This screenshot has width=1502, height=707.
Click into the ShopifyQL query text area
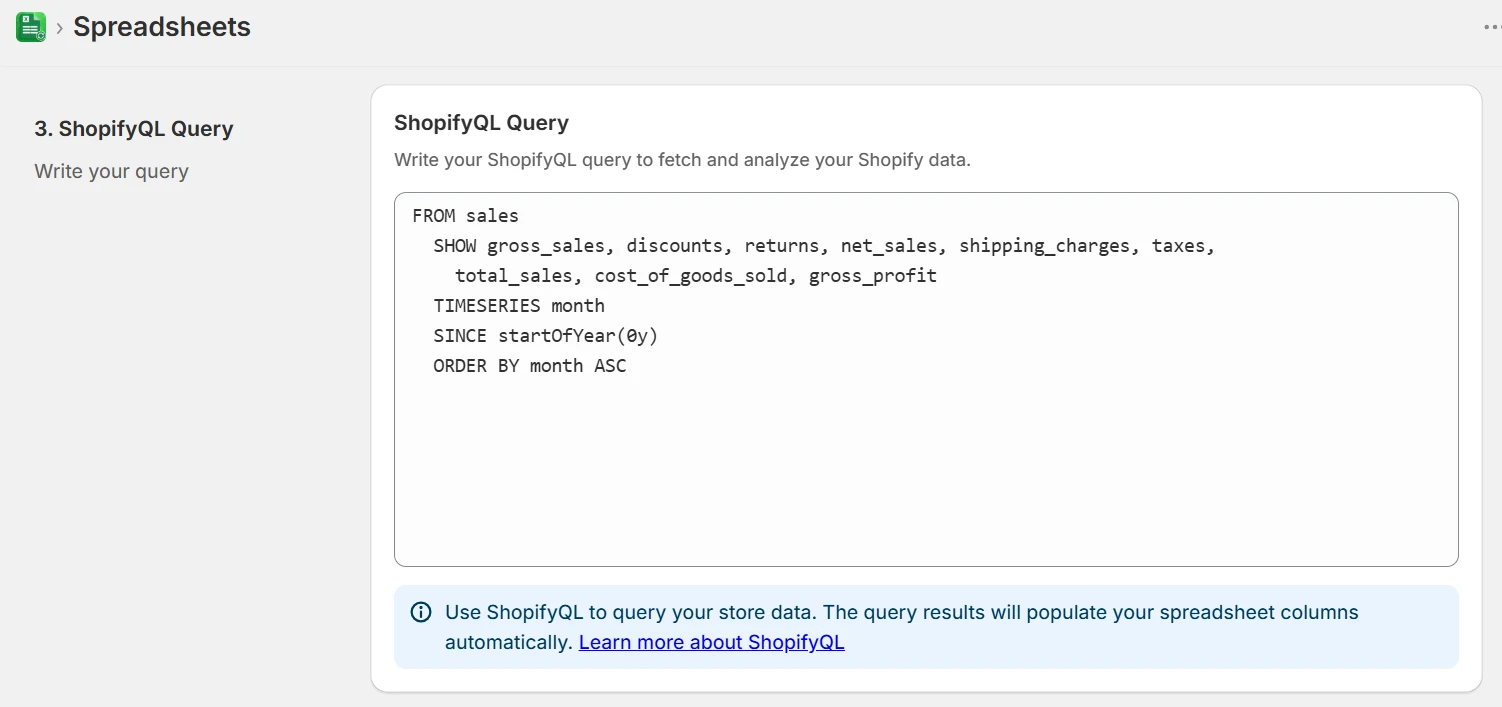point(926,380)
